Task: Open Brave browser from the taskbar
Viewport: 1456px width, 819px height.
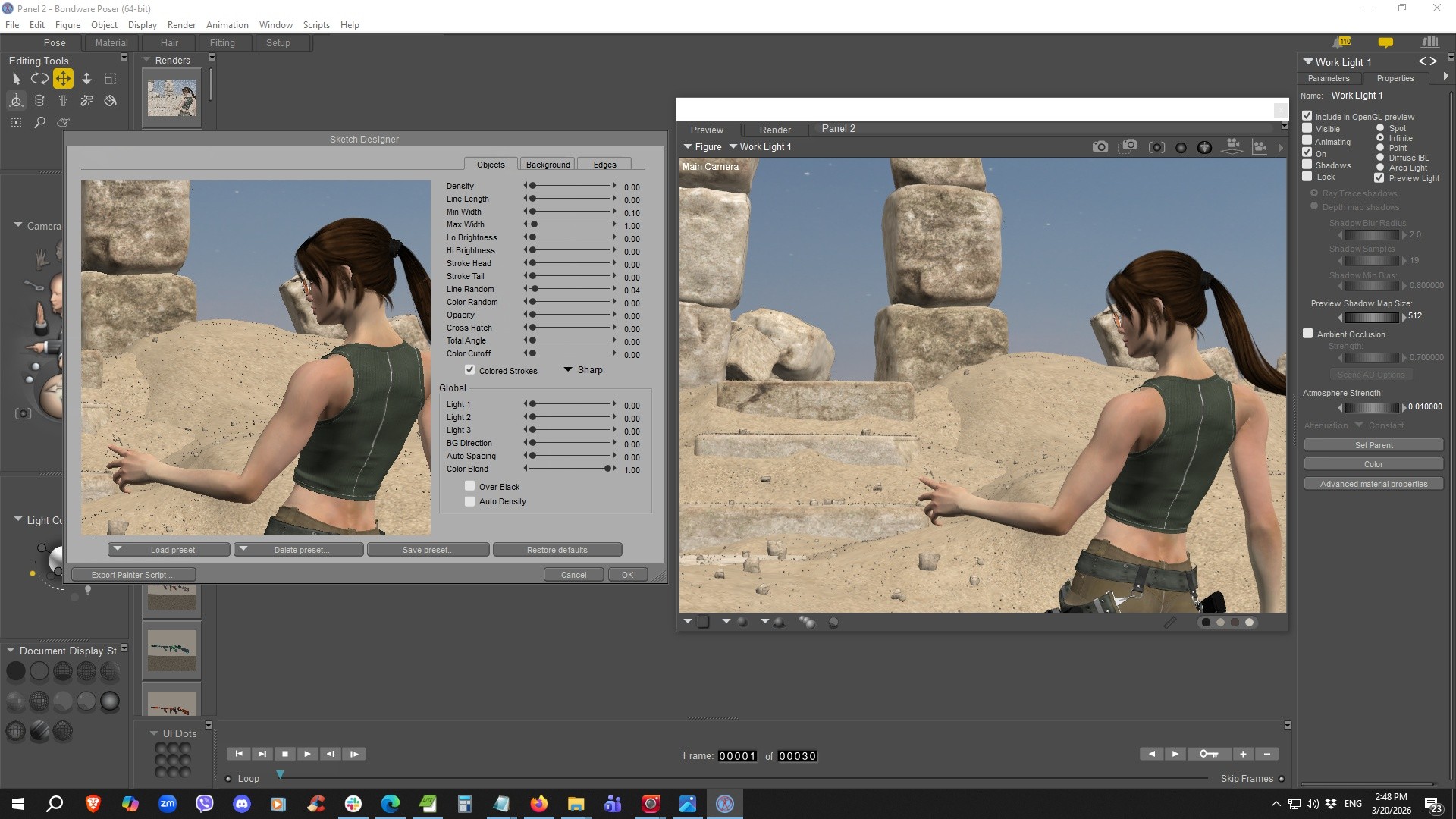Action: pyautogui.click(x=93, y=804)
